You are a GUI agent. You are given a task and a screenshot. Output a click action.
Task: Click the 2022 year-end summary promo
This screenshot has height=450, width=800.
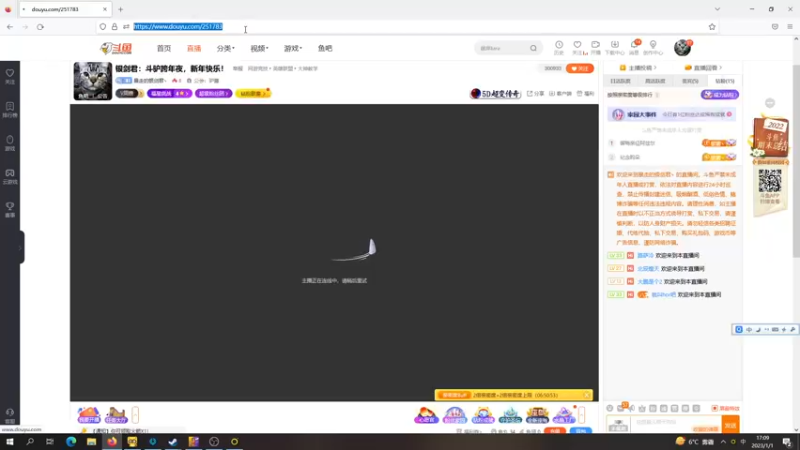coord(770,137)
